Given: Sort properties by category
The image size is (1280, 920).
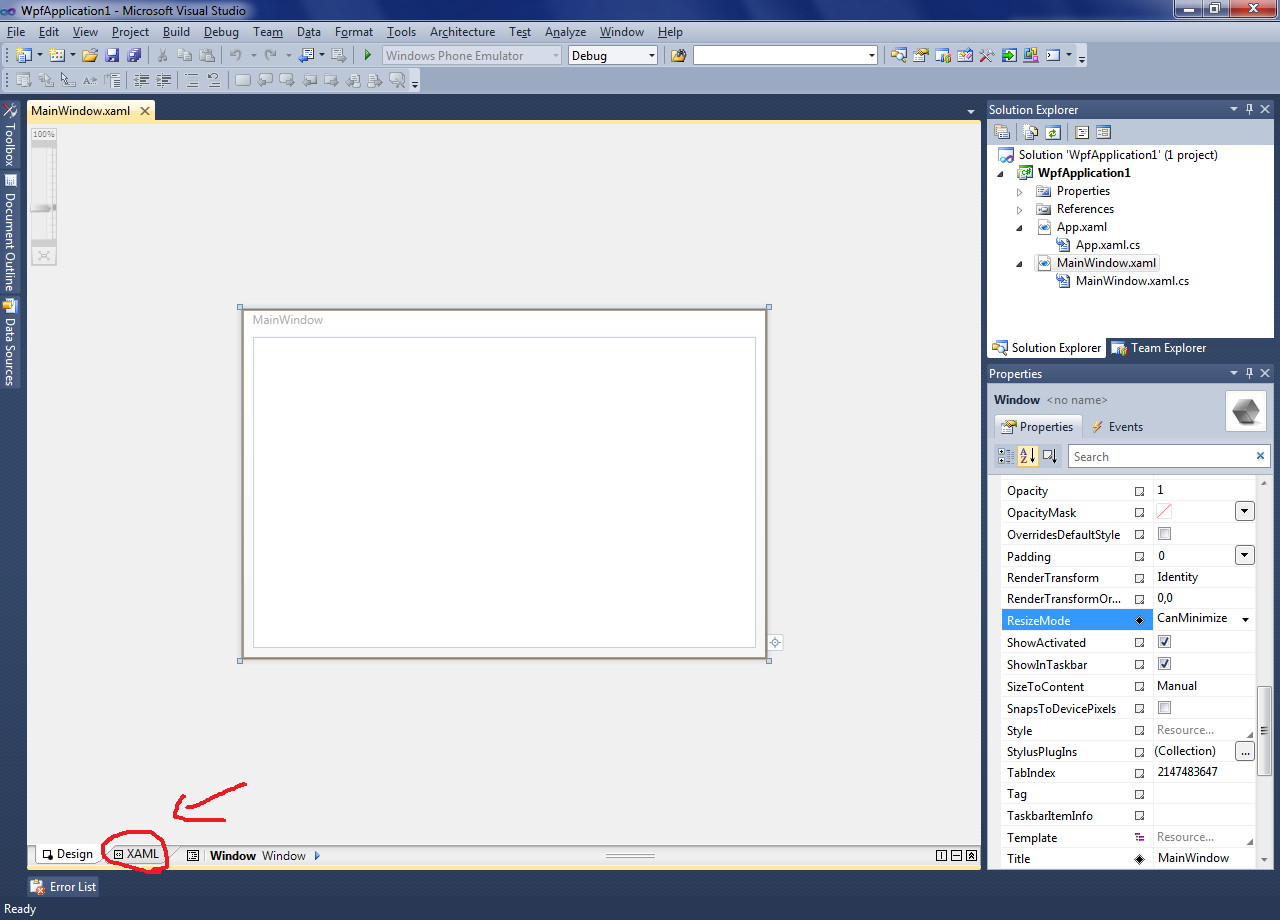Looking at the screenshot, I should pos(1006,456).
